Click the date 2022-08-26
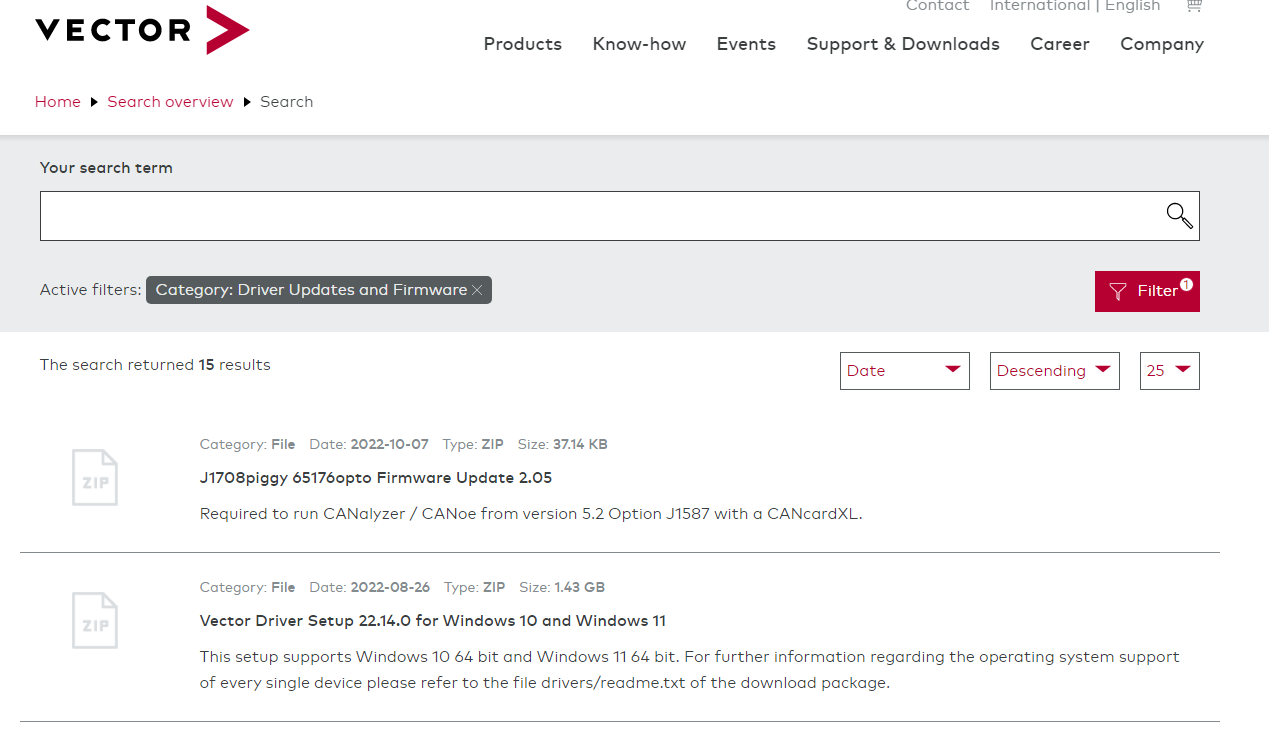 [390, 587]
